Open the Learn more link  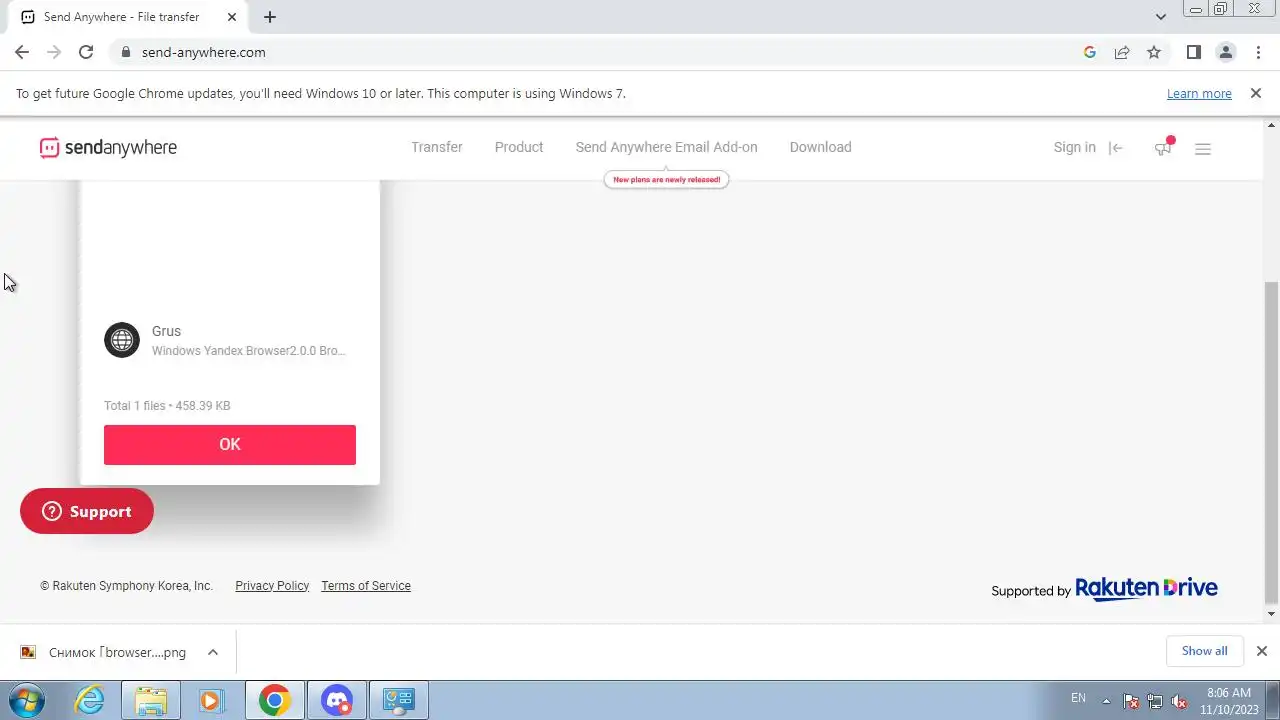pos(1199,93)
